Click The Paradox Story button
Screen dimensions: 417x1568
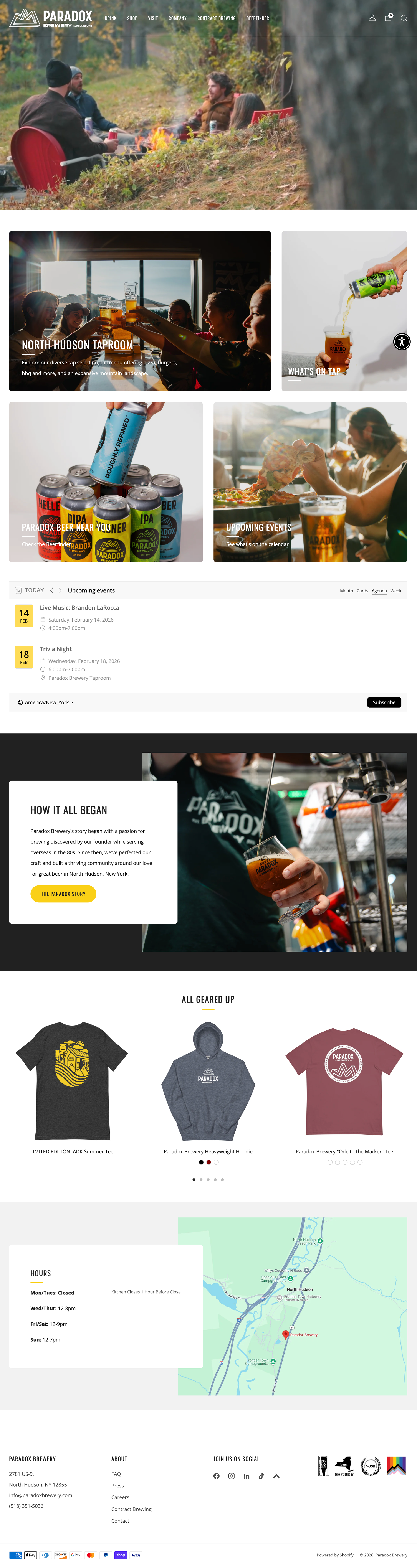[x=63, y=894]
